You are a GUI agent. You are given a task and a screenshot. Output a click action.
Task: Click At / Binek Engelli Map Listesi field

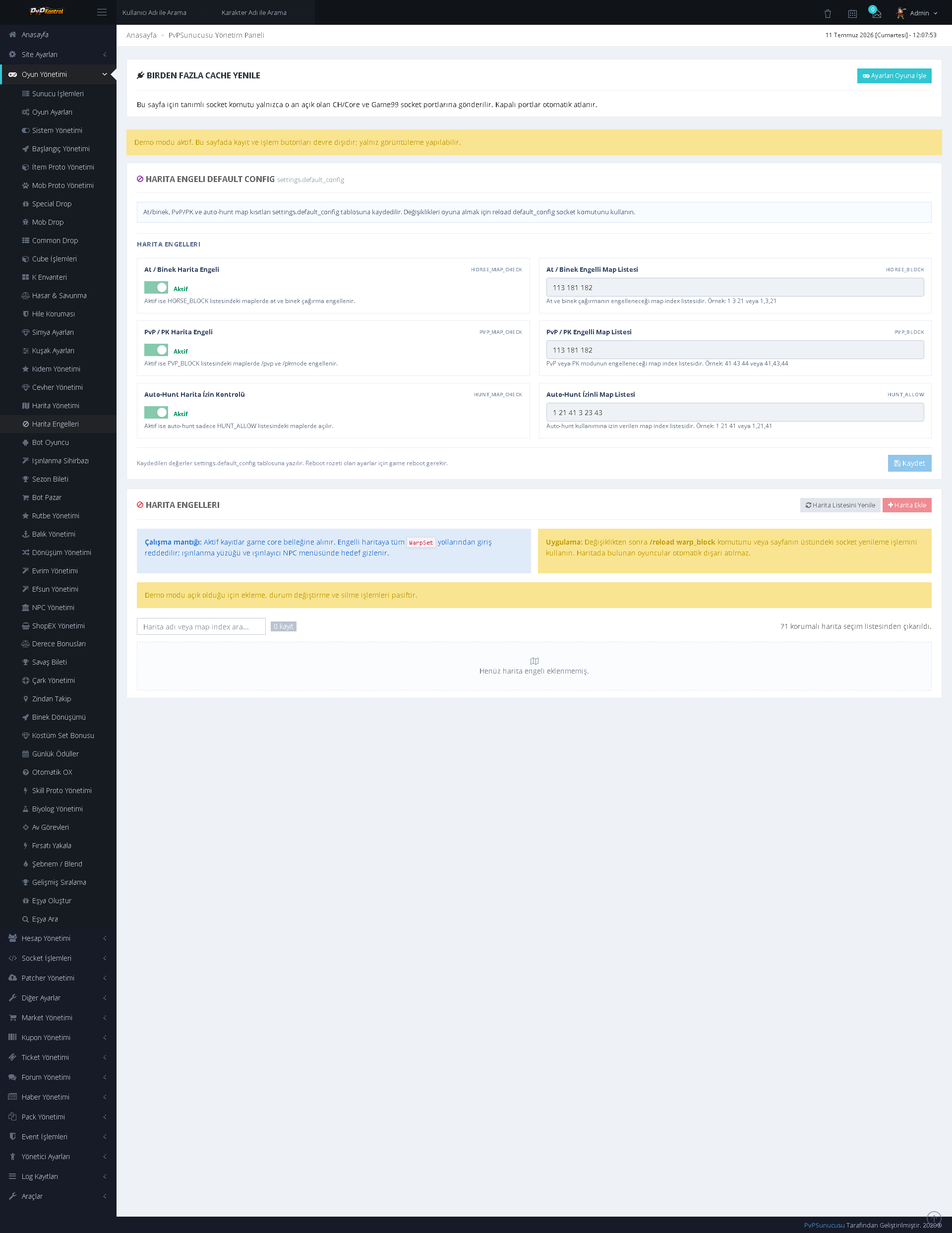[735, 287]
